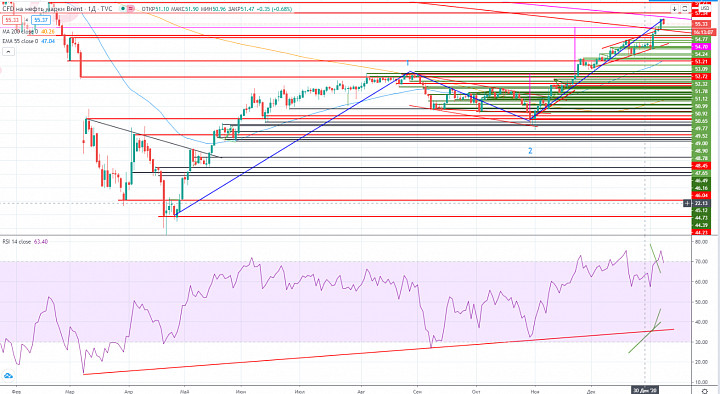The image size is (720, 394).
Task: Select the MA 200 close indicator label
Action: coord(21,32)
